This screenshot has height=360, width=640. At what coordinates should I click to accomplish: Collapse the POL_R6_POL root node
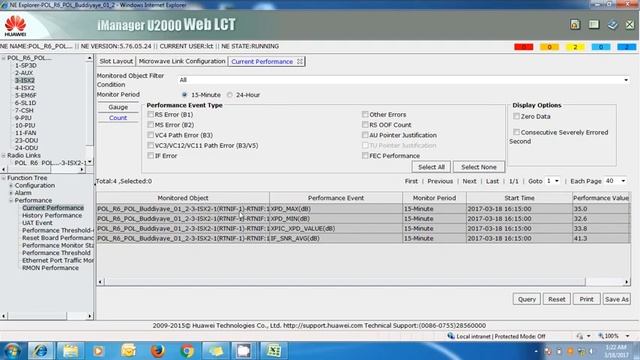coord(4,58)
